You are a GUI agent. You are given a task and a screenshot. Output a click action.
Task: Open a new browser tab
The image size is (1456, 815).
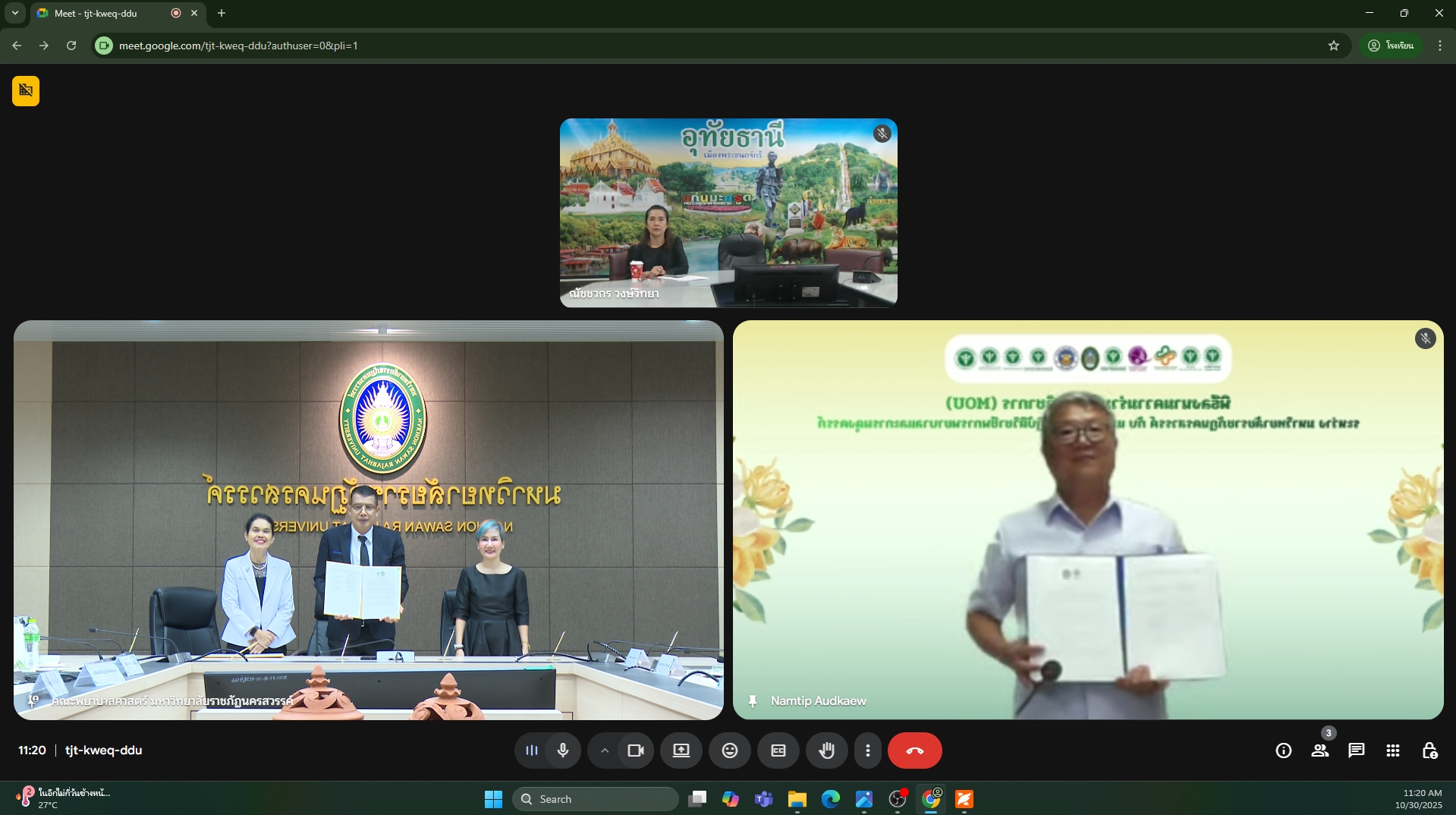tap(222, 13)
